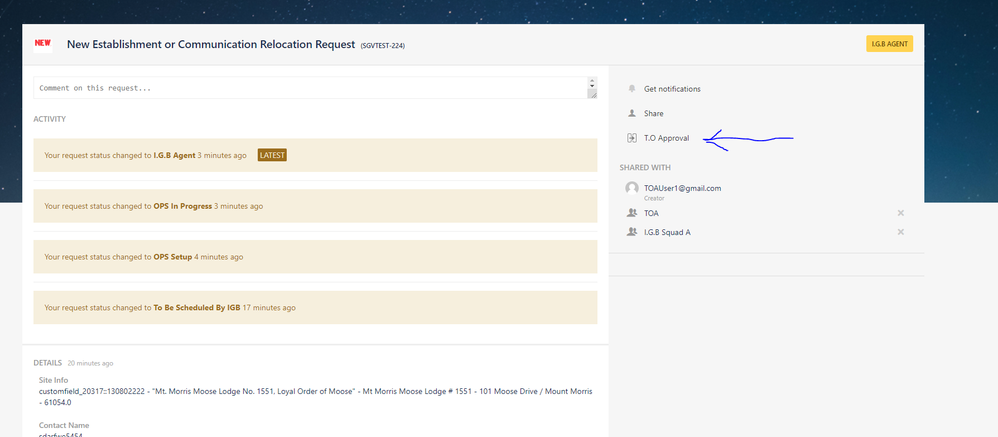Click the Contact Name field label

coord(64,425)
